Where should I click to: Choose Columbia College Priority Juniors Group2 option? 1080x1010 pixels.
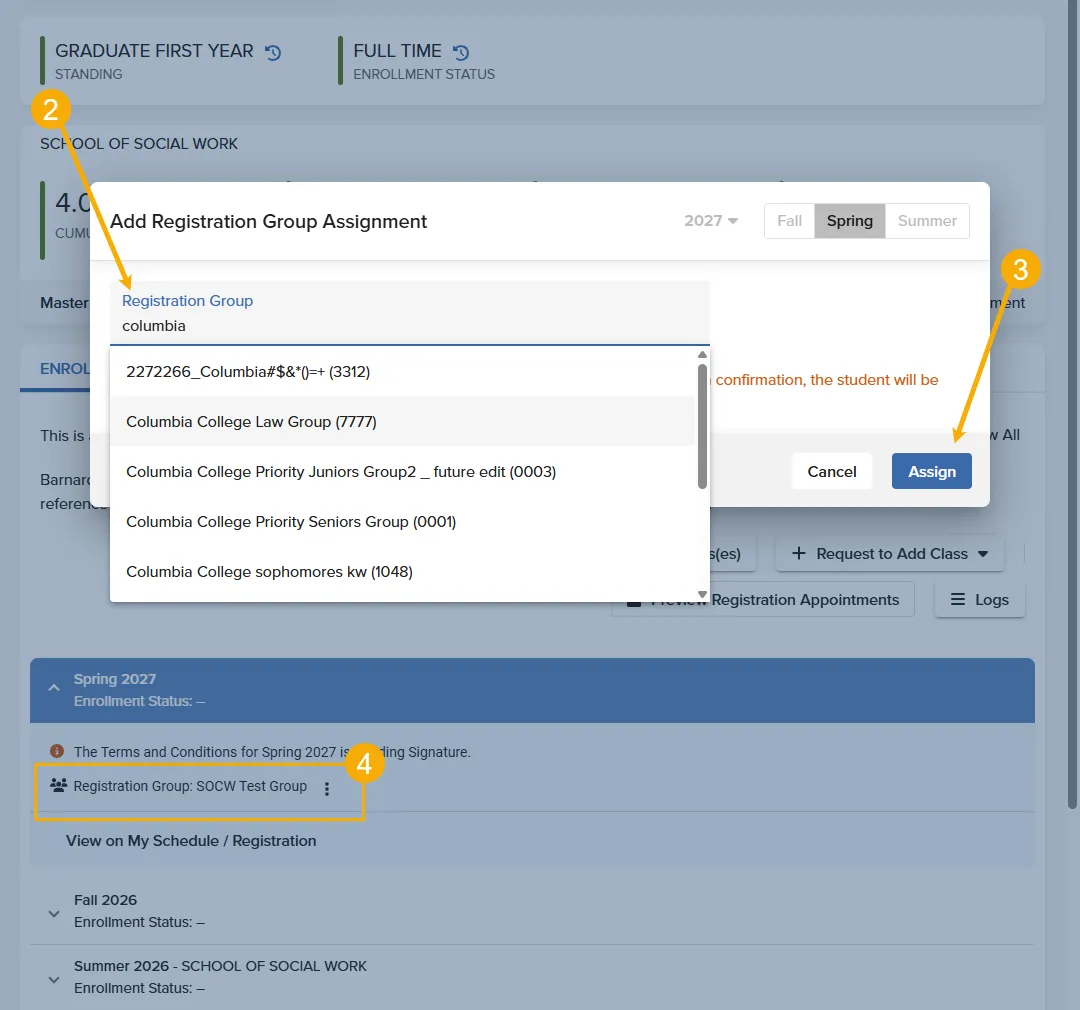click(402, 471)
